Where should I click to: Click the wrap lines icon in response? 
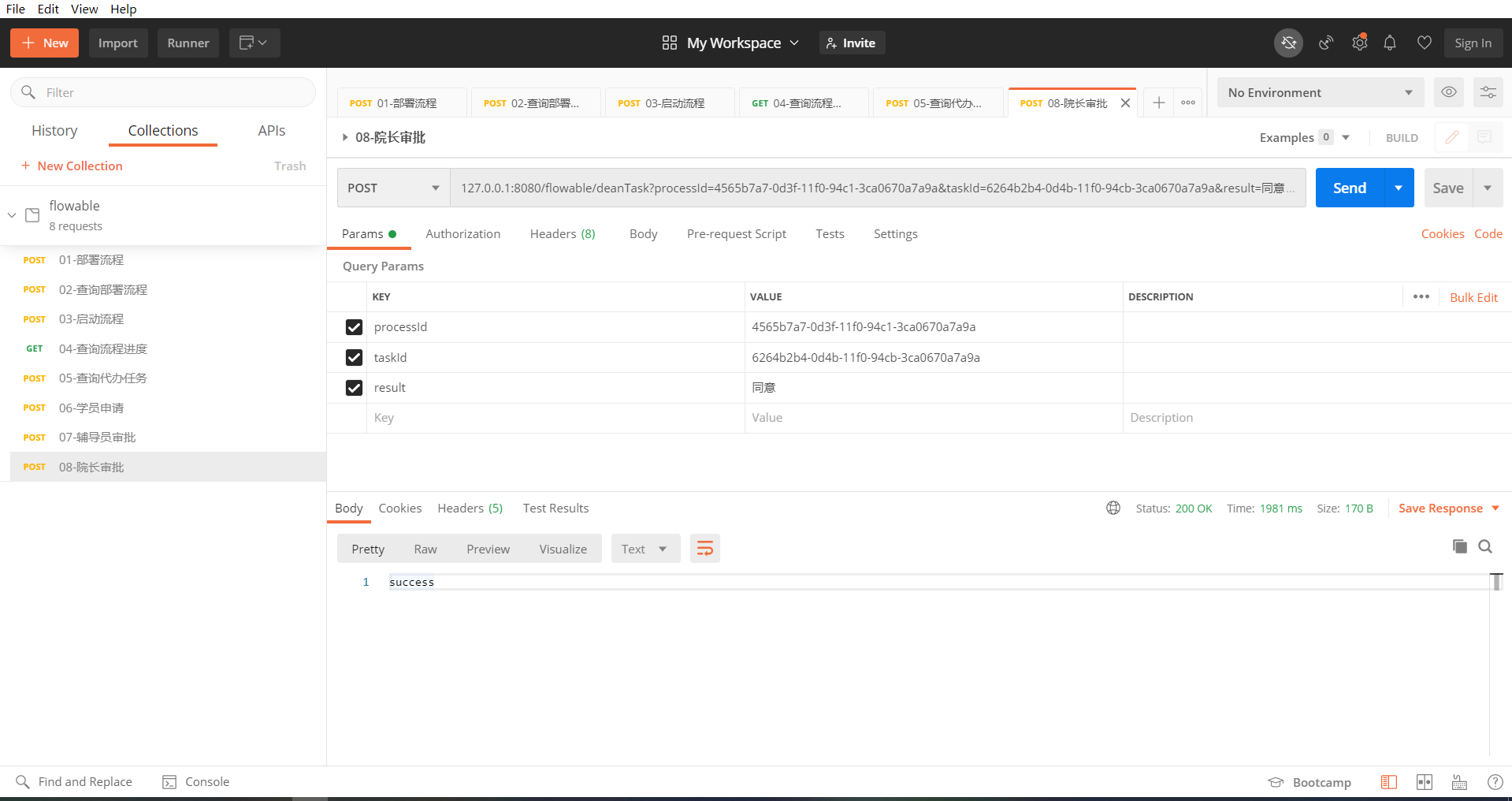click(705, 549)
